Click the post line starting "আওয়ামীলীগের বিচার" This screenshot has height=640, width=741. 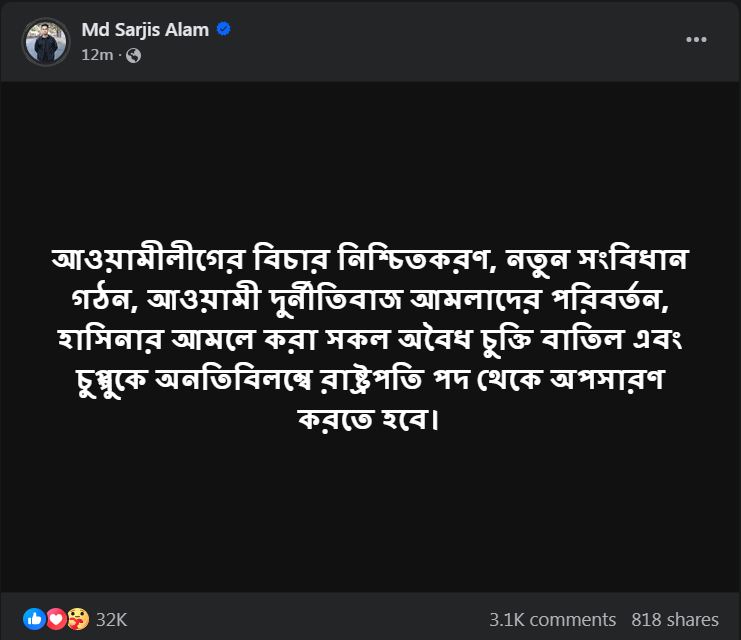tap(370, 259)
